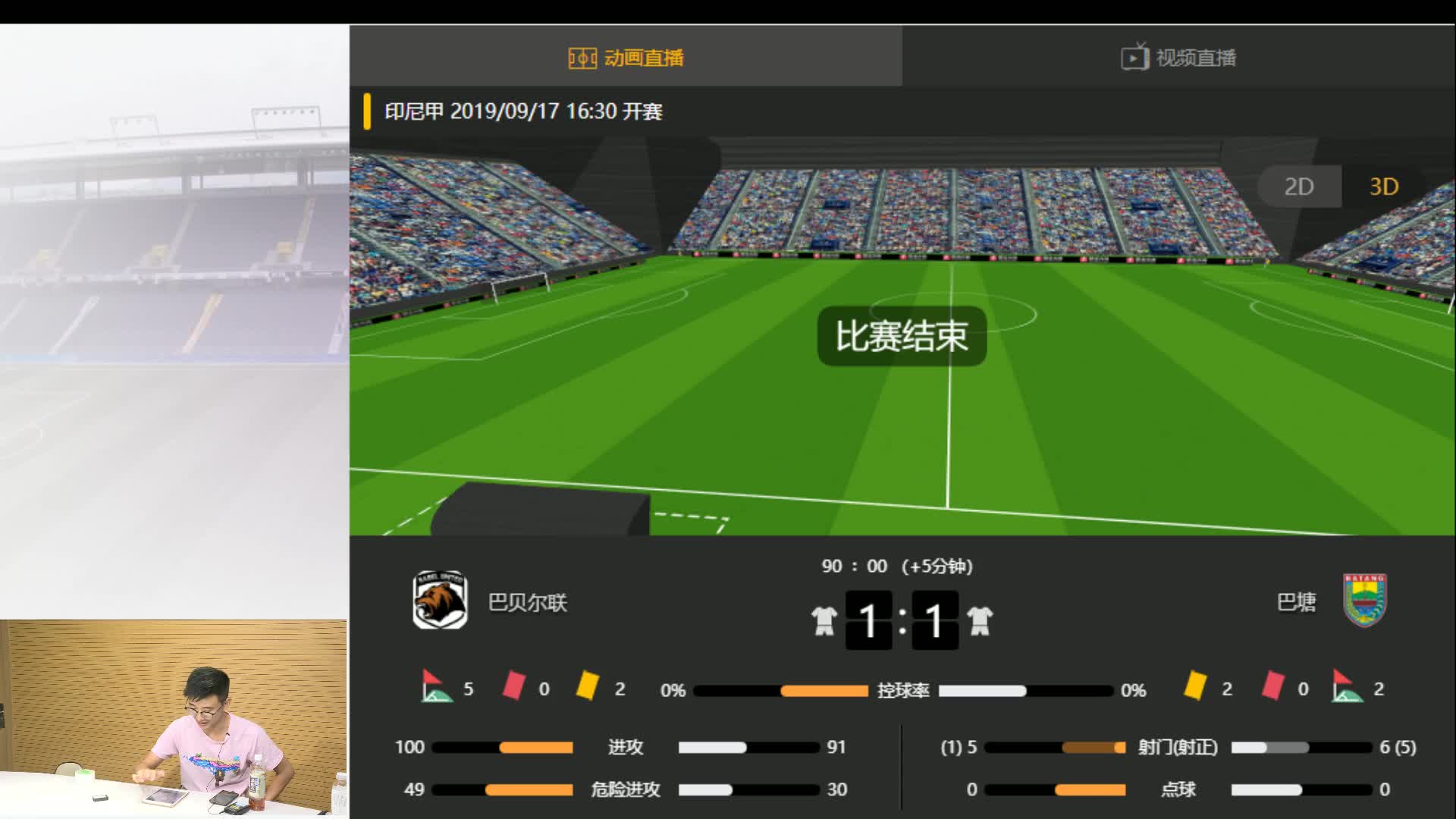The image size is (1456, 819).
Task: Toggle the 3D view mode
Action: click(x=1383, y=186)
